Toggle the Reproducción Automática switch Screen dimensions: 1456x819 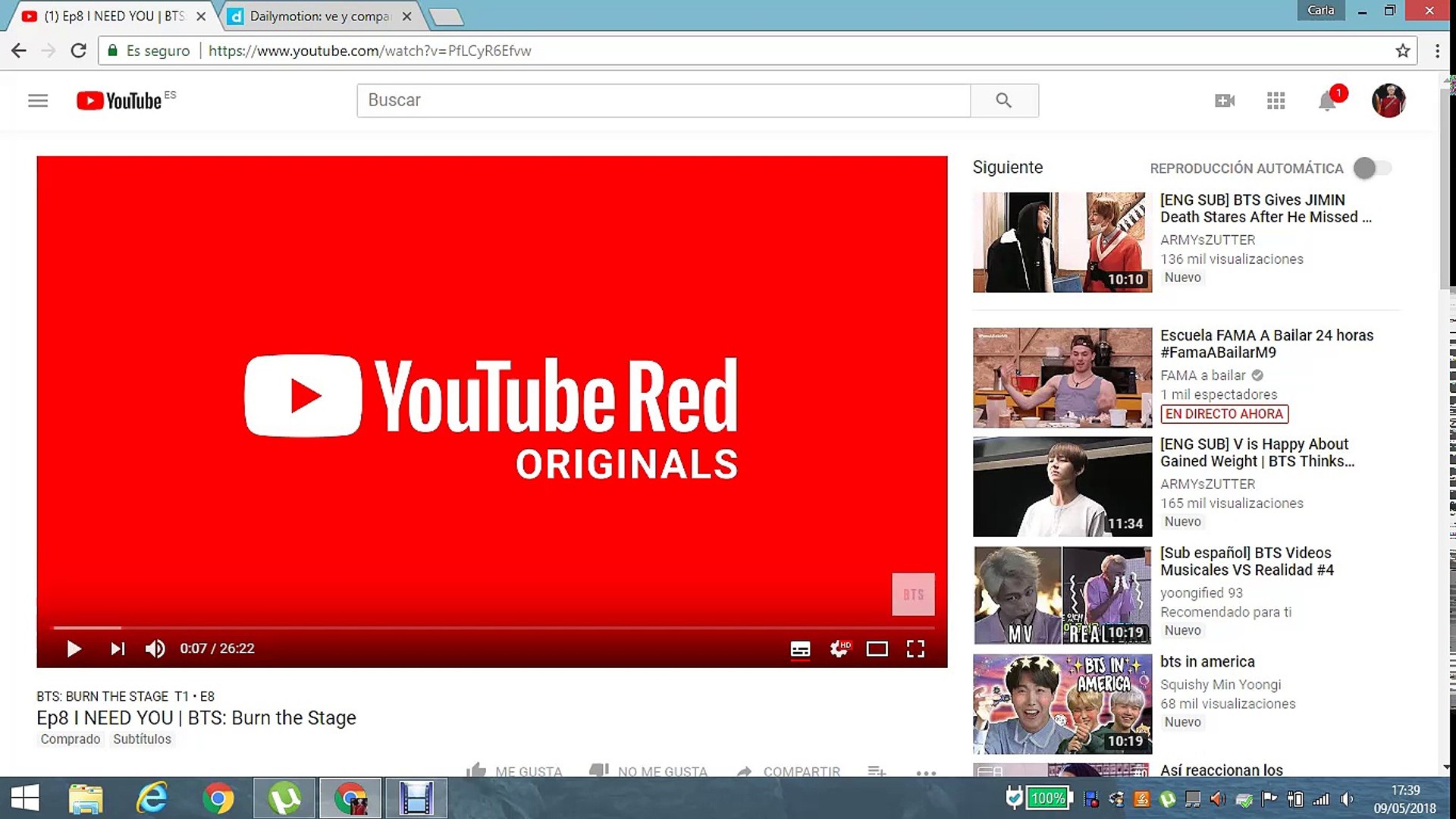tap(1373, 168)
